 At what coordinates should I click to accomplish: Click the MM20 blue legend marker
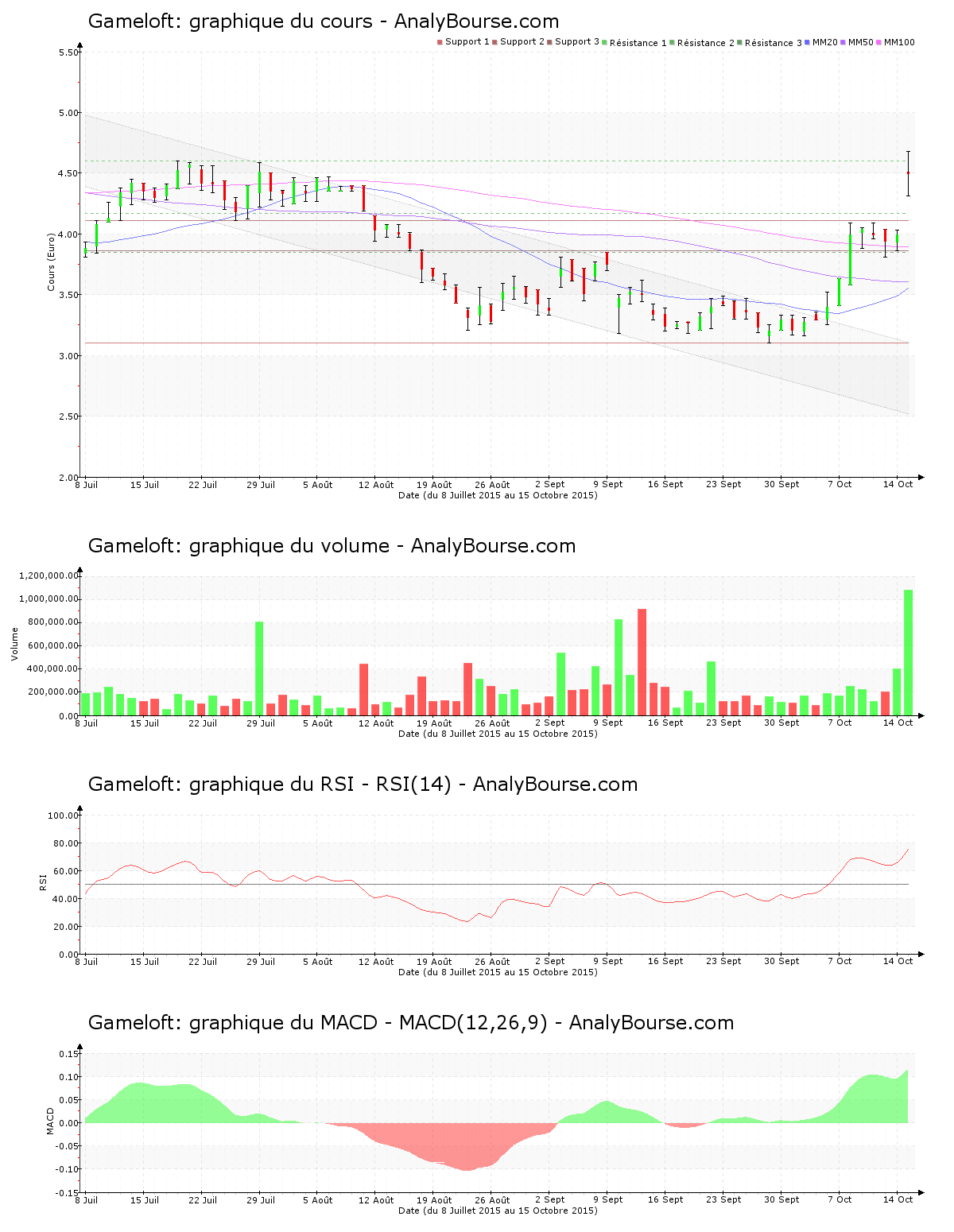coord(808,42)
